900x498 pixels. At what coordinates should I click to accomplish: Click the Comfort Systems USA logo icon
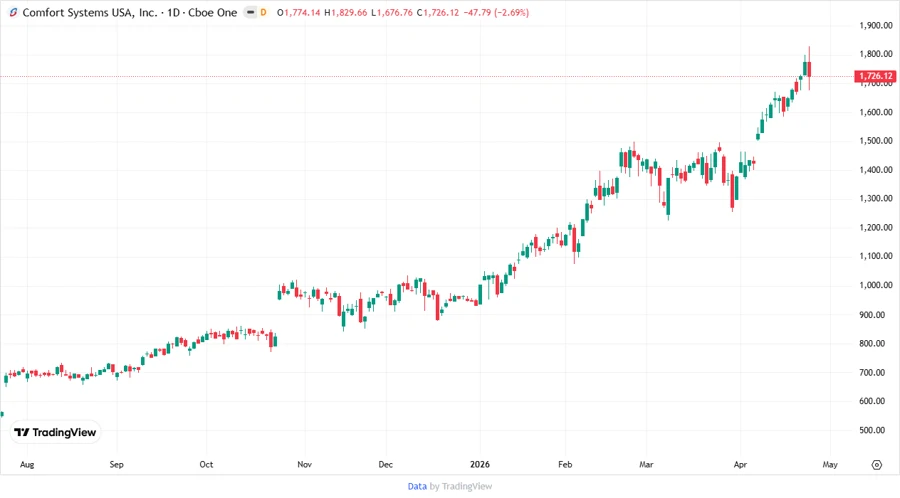(13, 12)
